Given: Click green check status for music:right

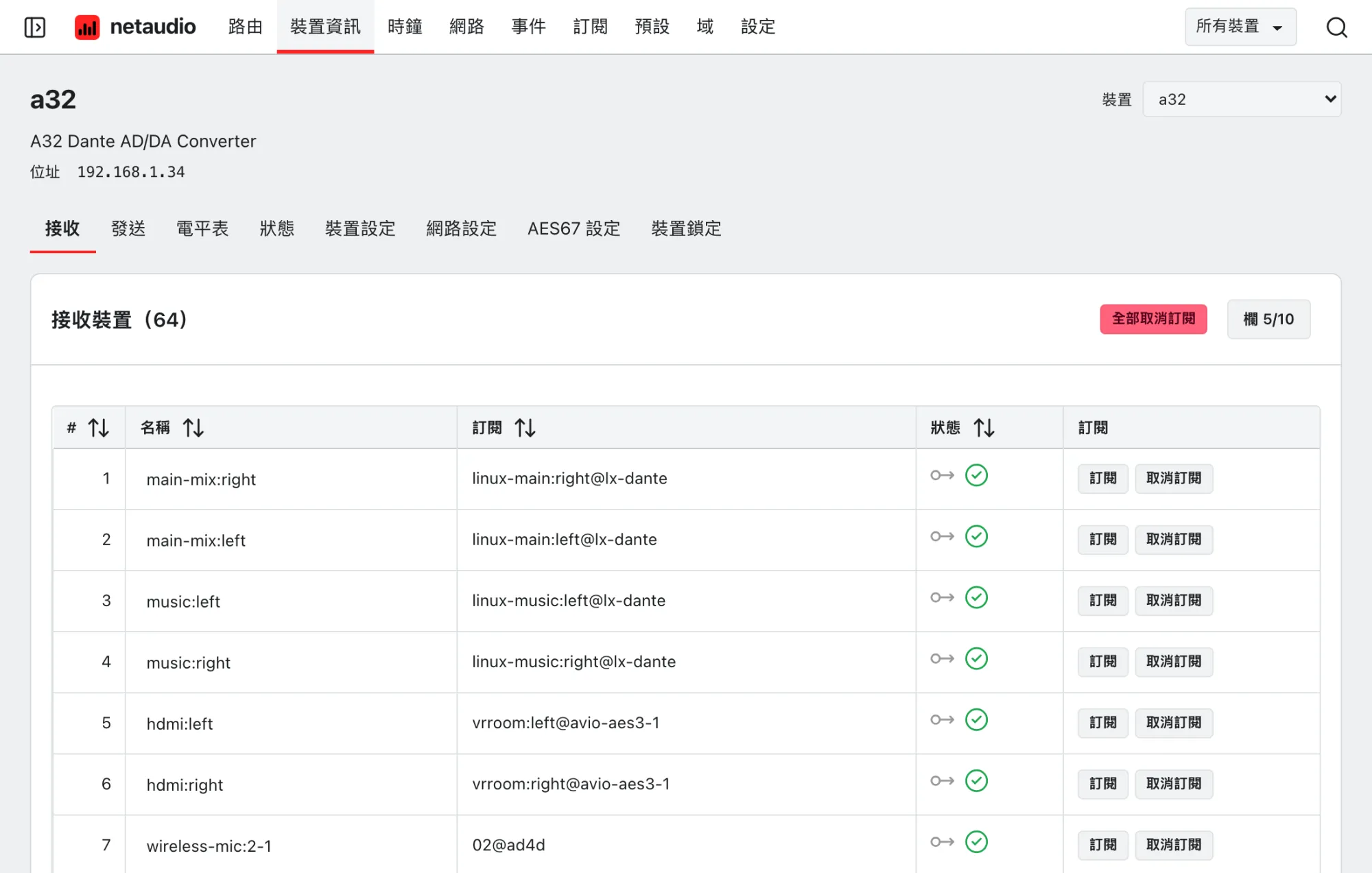Looking at the screenshot, I should (976, 658).
